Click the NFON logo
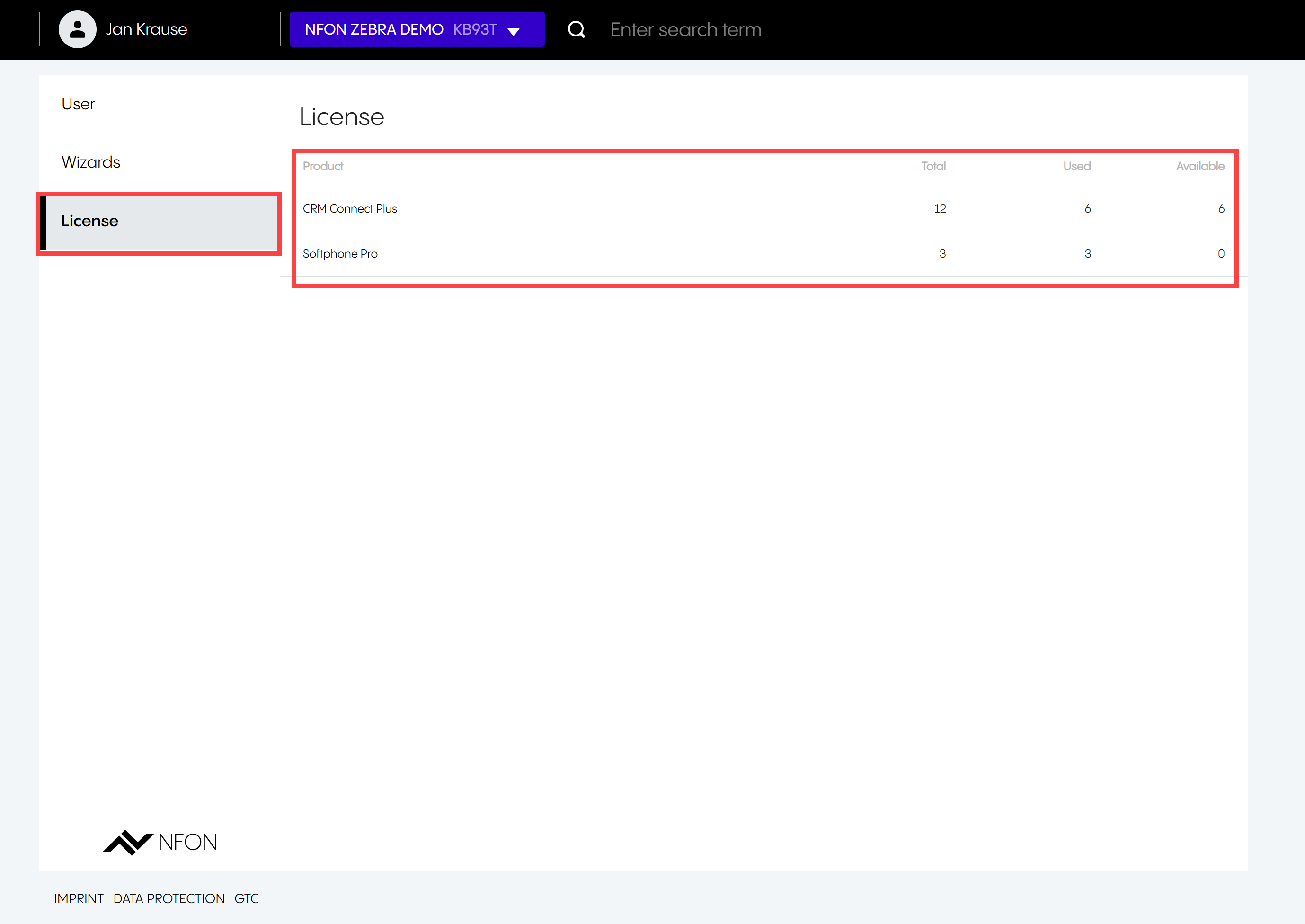 click(160, 842)
